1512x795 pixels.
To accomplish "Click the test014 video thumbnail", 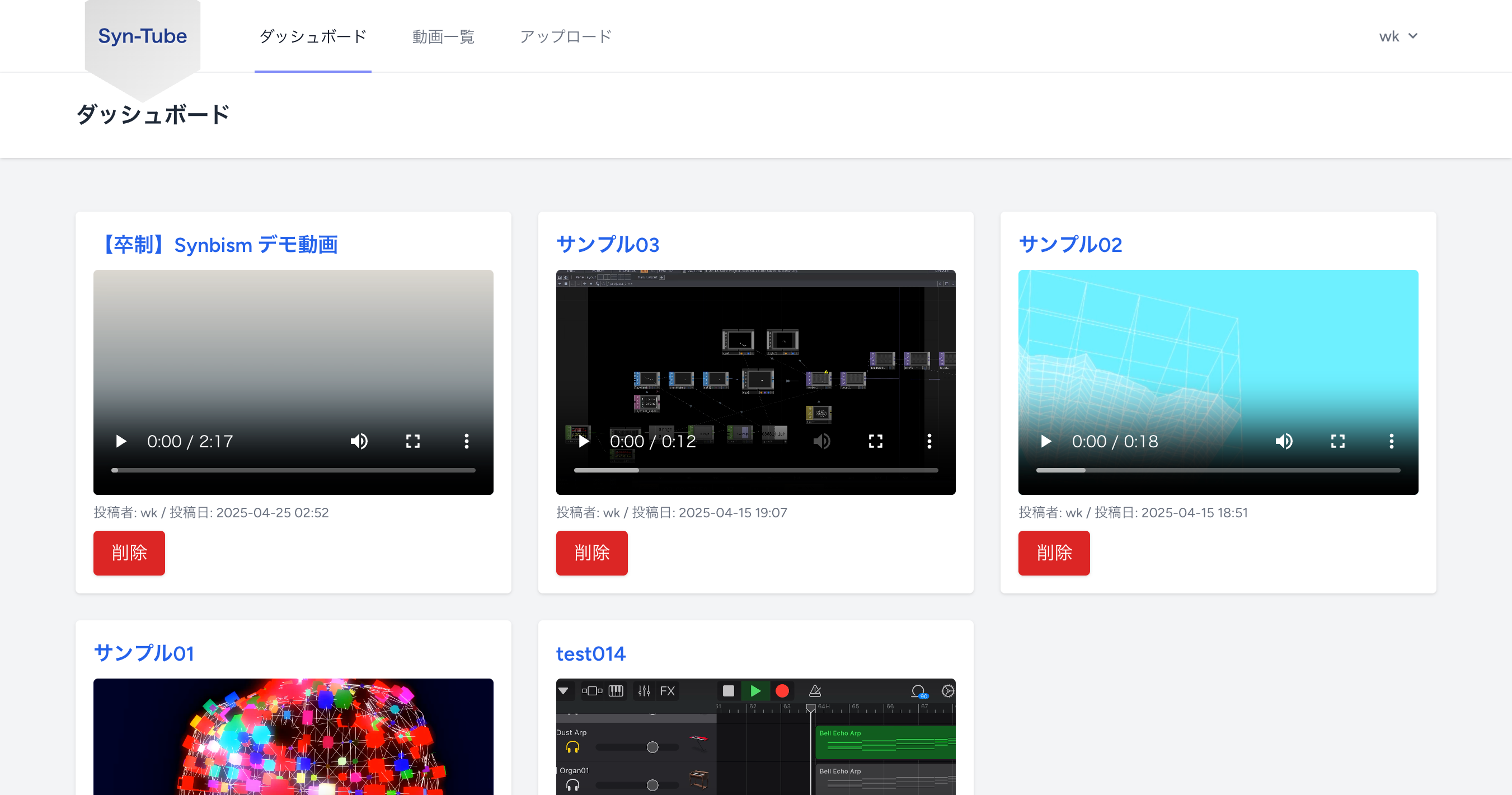I will (x=755, y=736).
